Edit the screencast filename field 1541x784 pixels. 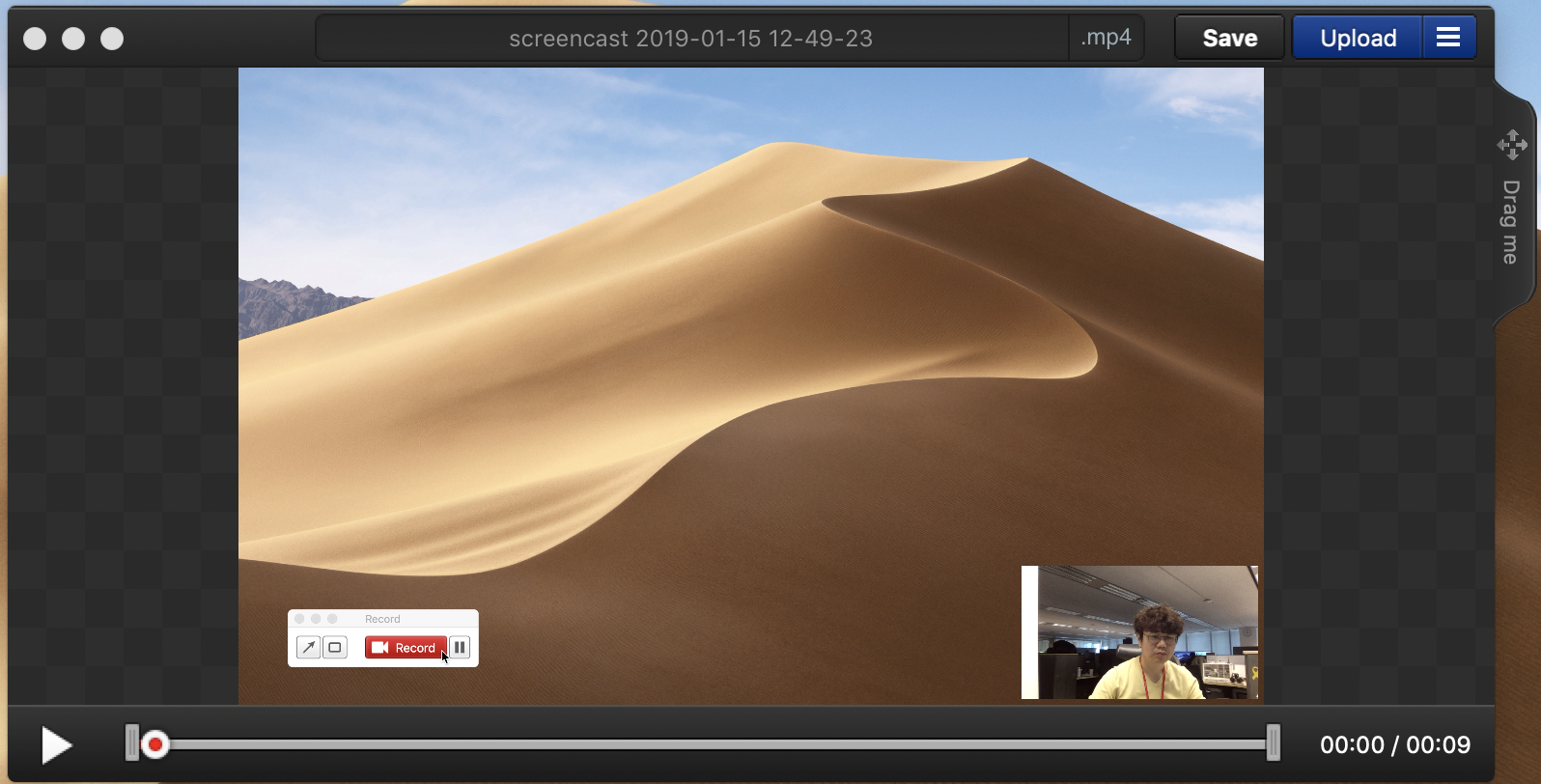click(690, 39)
